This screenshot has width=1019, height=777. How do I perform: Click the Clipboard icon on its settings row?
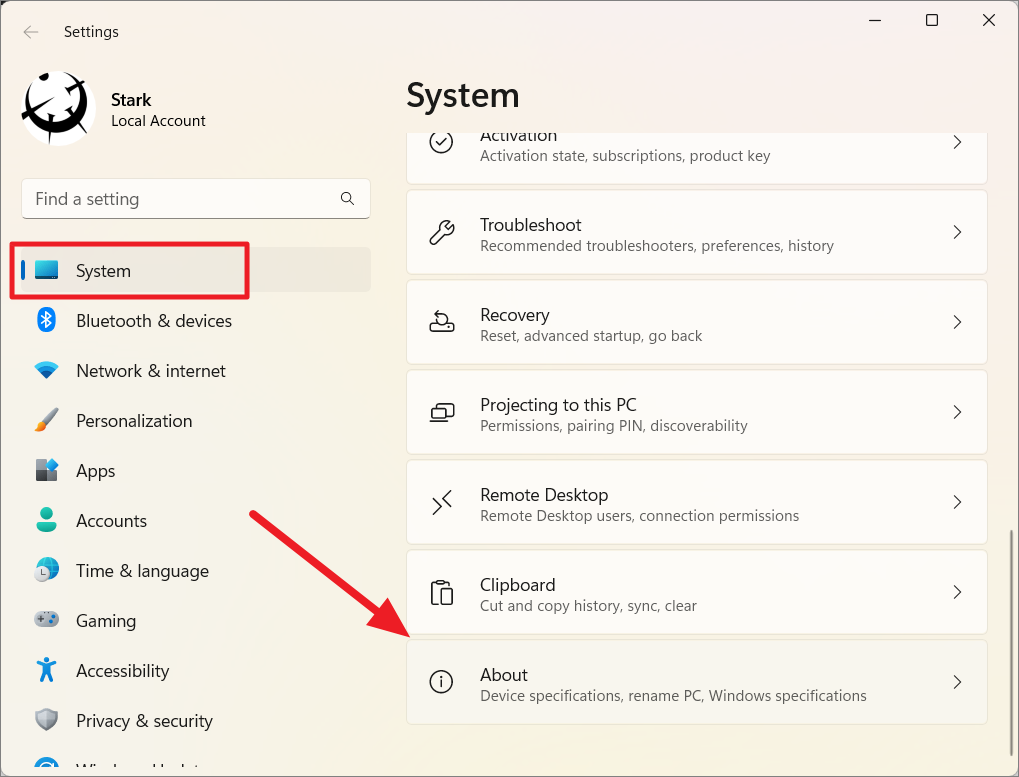point(441,592)
